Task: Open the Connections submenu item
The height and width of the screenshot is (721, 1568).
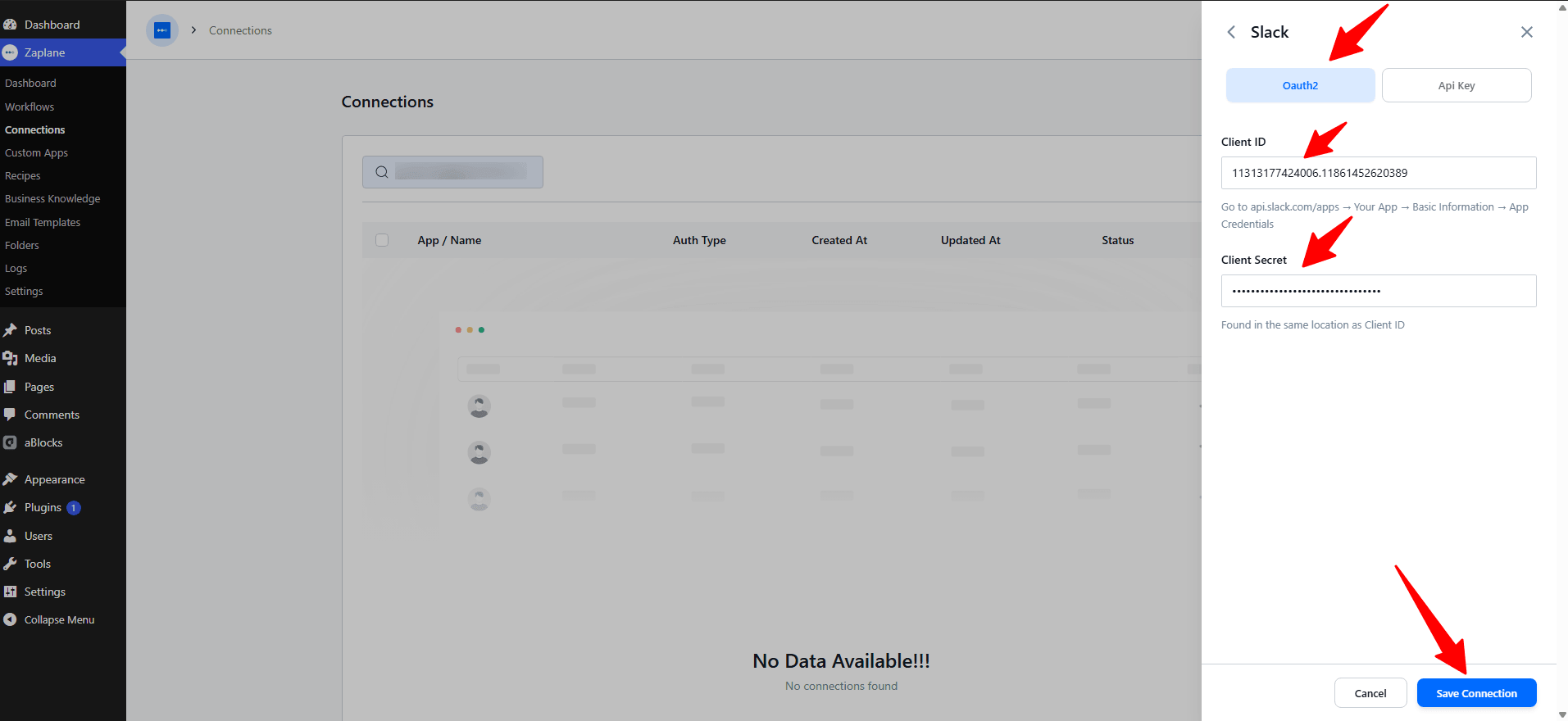Action: pos(34,129)
